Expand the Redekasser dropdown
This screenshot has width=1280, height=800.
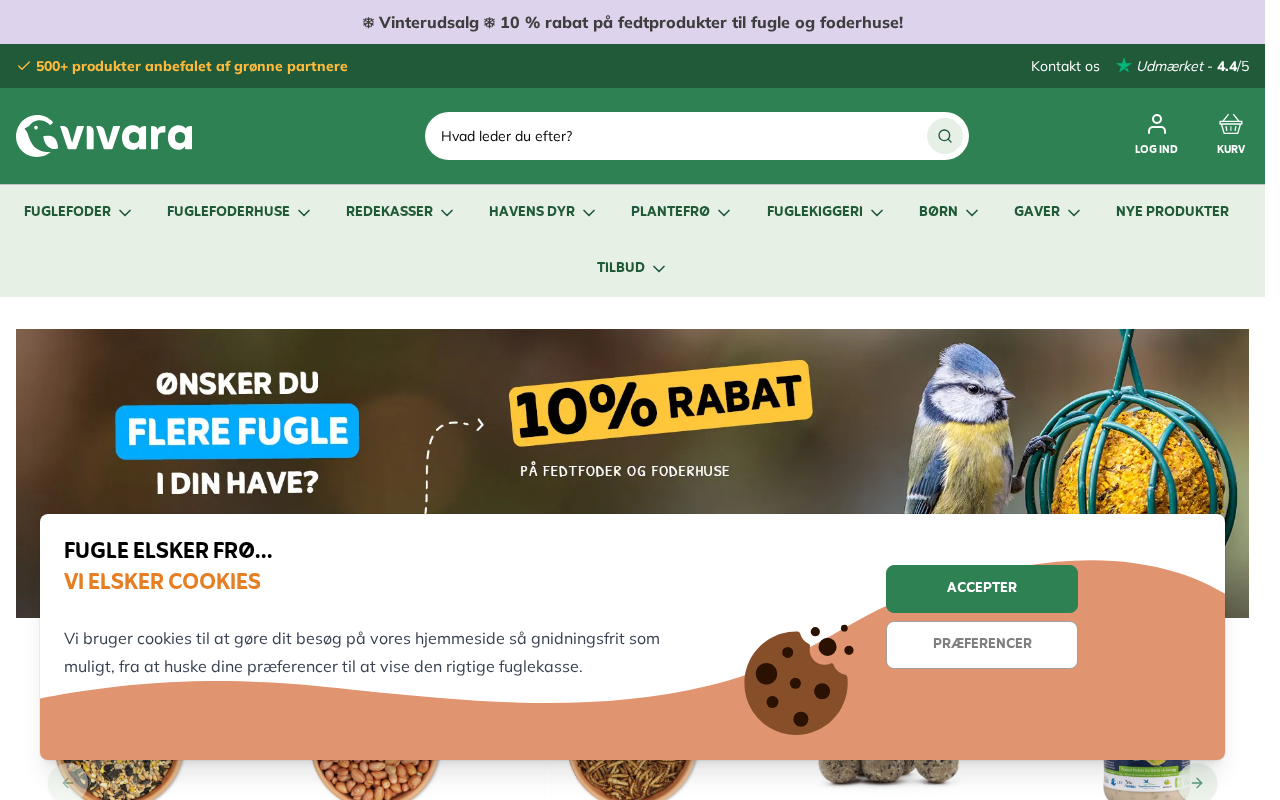coord(400,212)
